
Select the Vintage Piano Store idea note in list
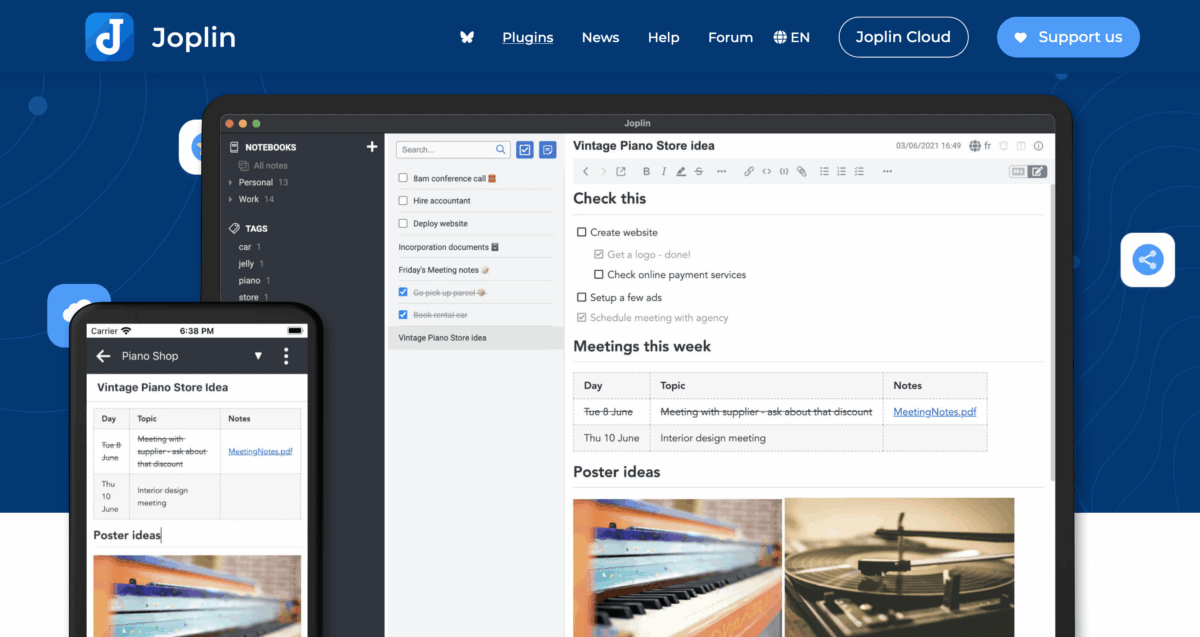[475, 338]
